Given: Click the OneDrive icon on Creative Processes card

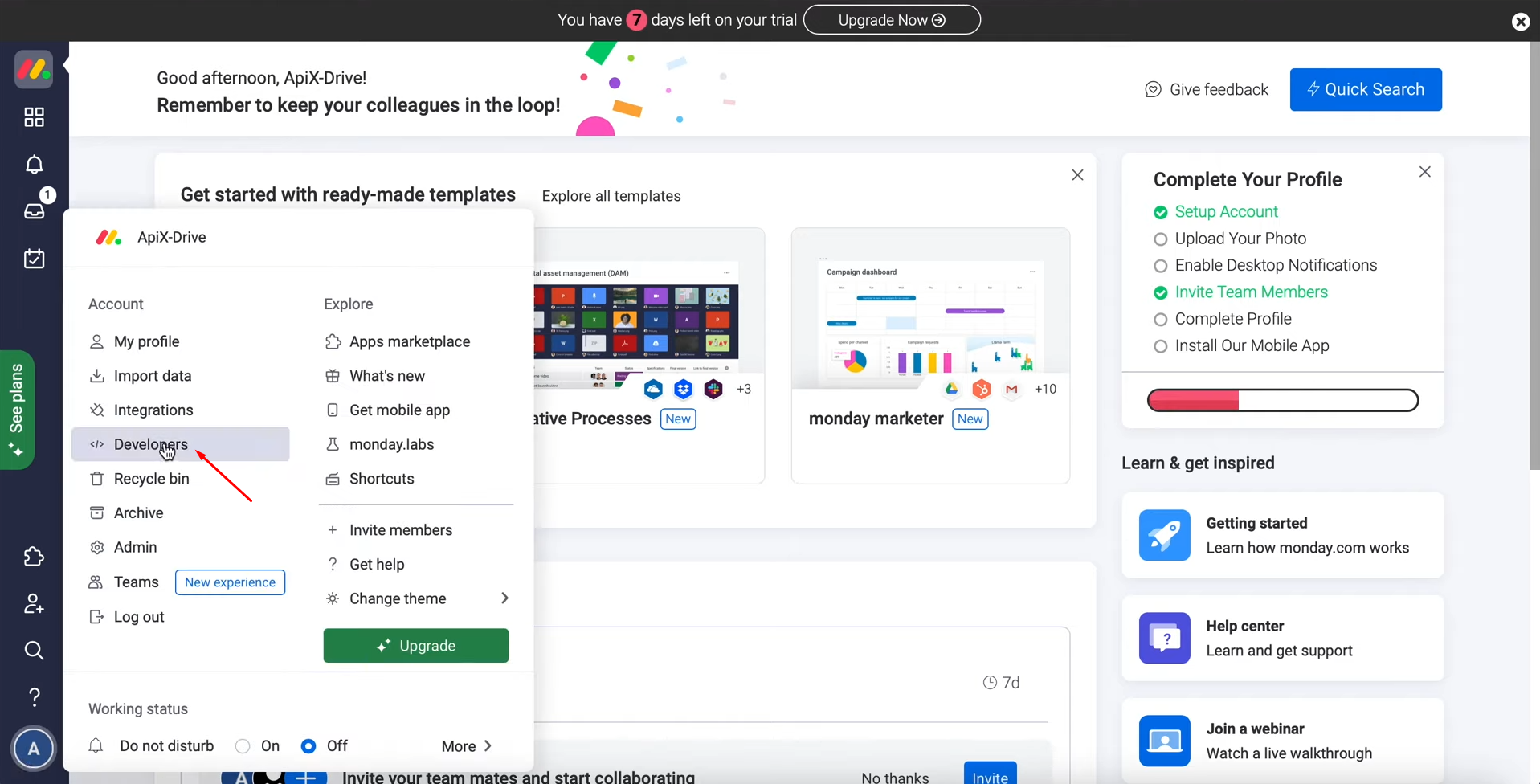Looking at the screenshot, I should [653, 389].
